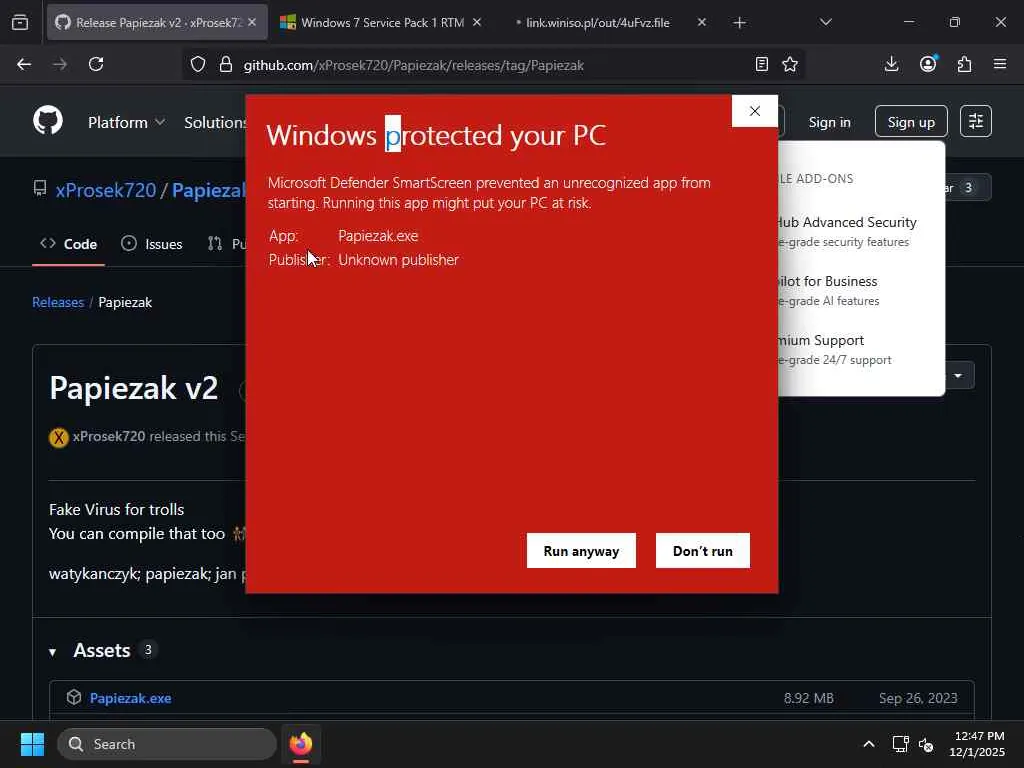The image size is (1024, 768).
Task: Click the Papiezak.exe package icon
Action: pyautogui.click(x=74, y=697)
